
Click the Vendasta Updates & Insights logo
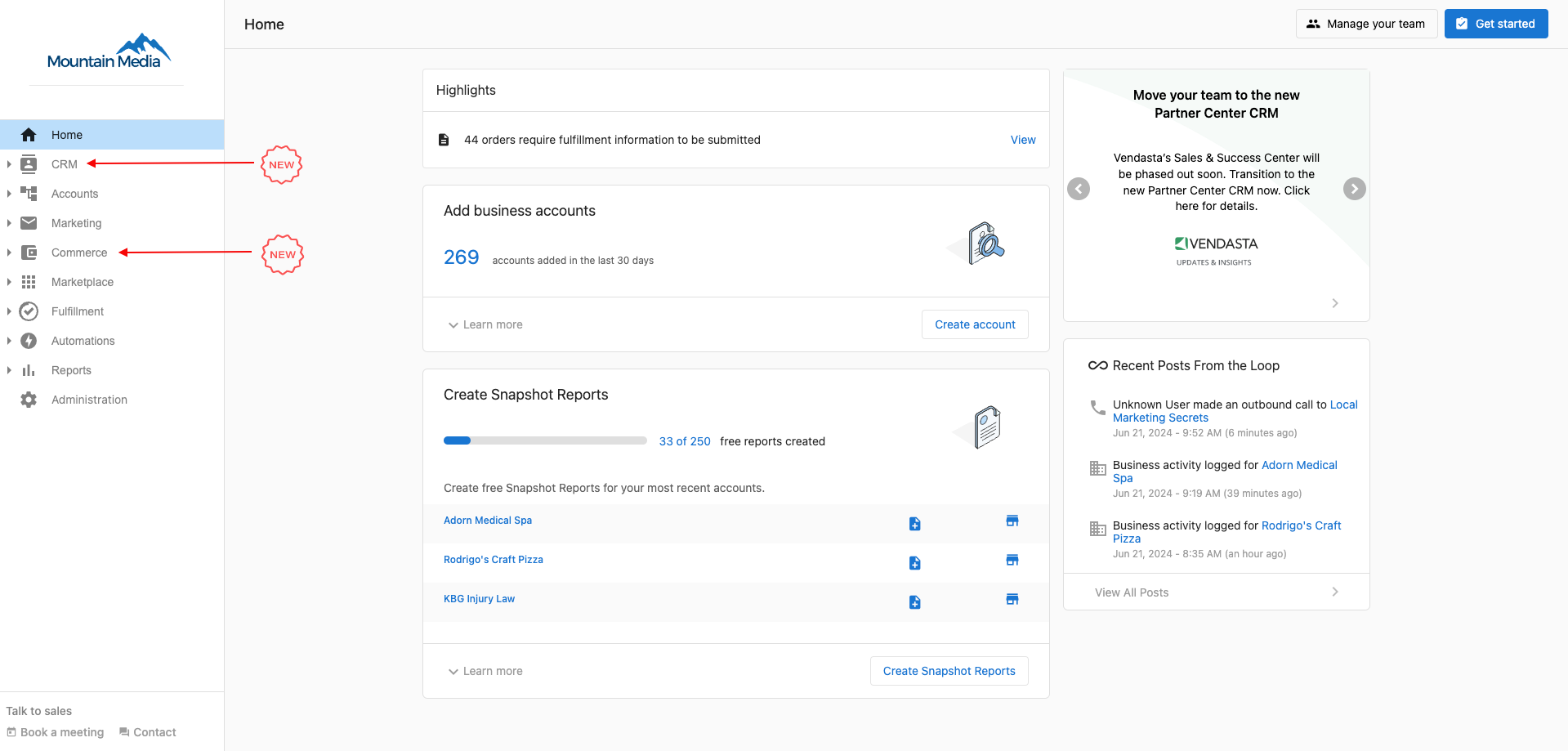click(x=1216, y=251)
